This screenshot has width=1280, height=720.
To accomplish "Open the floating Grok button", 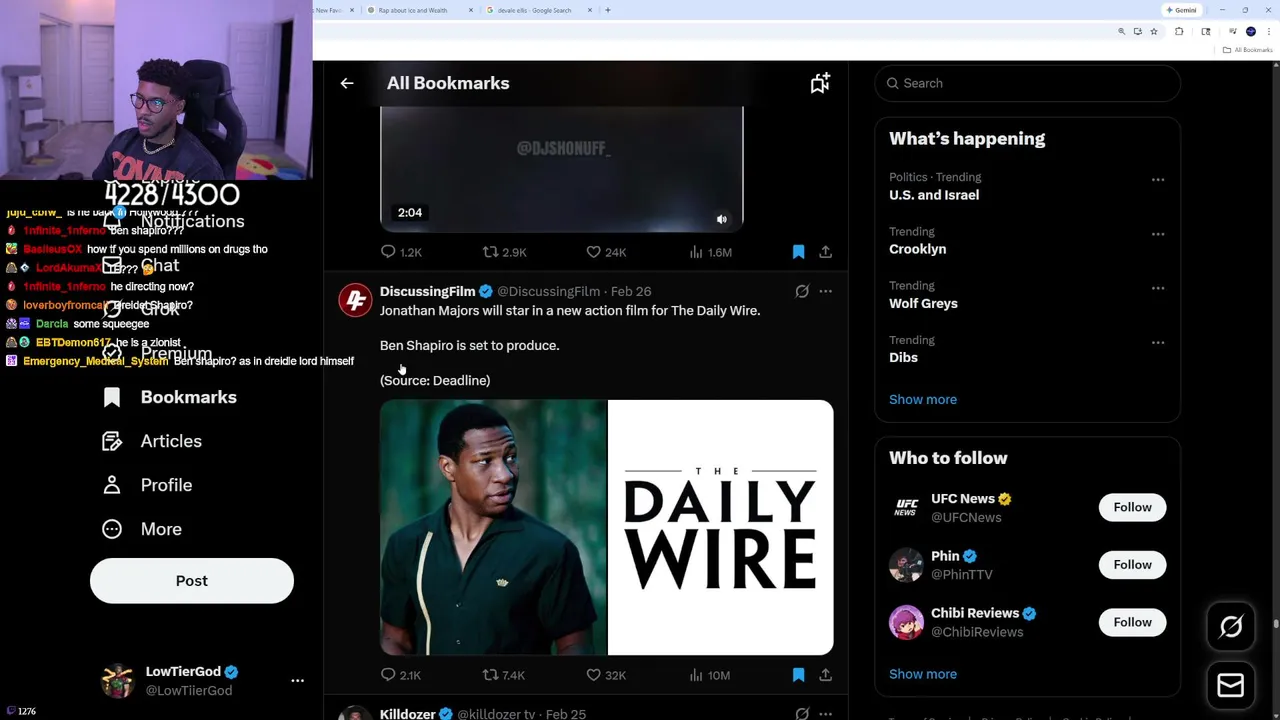I will pyautogui.click(x=1231, y=627).
